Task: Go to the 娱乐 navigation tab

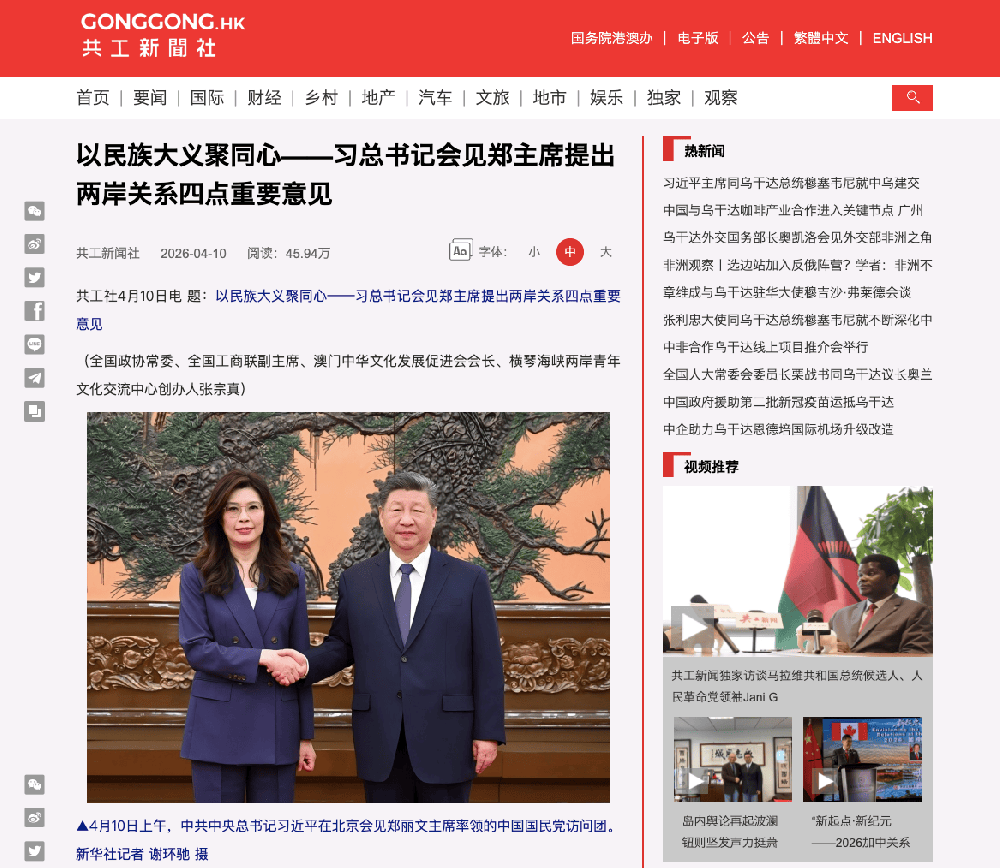Action: point(606,98)
